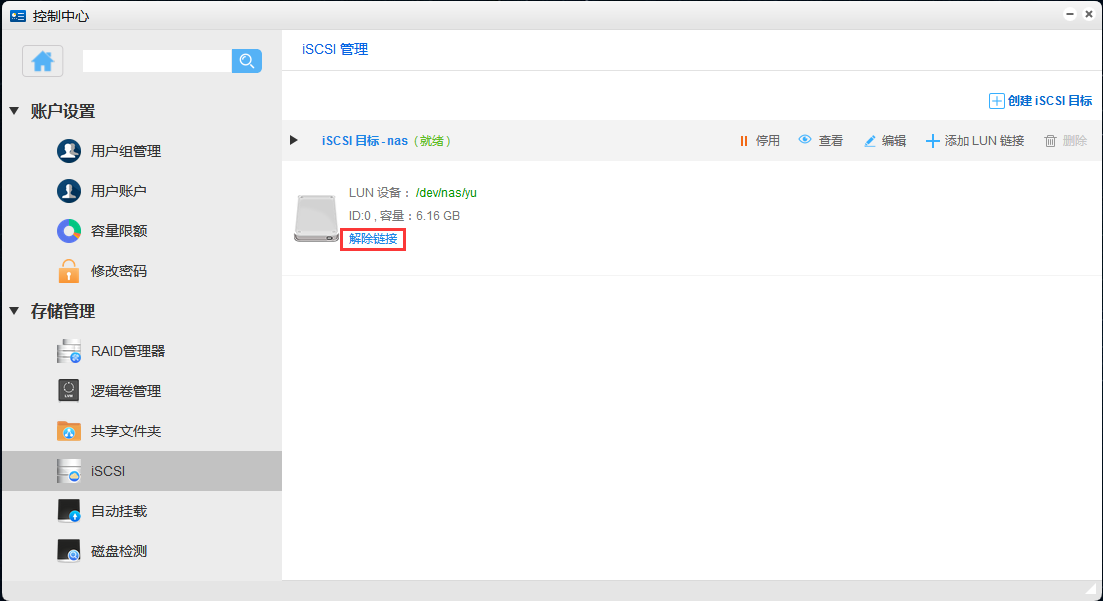This screenshot has width=1103, height=601.
Task: Focus the sidebar search box
Action: (157, 61)
